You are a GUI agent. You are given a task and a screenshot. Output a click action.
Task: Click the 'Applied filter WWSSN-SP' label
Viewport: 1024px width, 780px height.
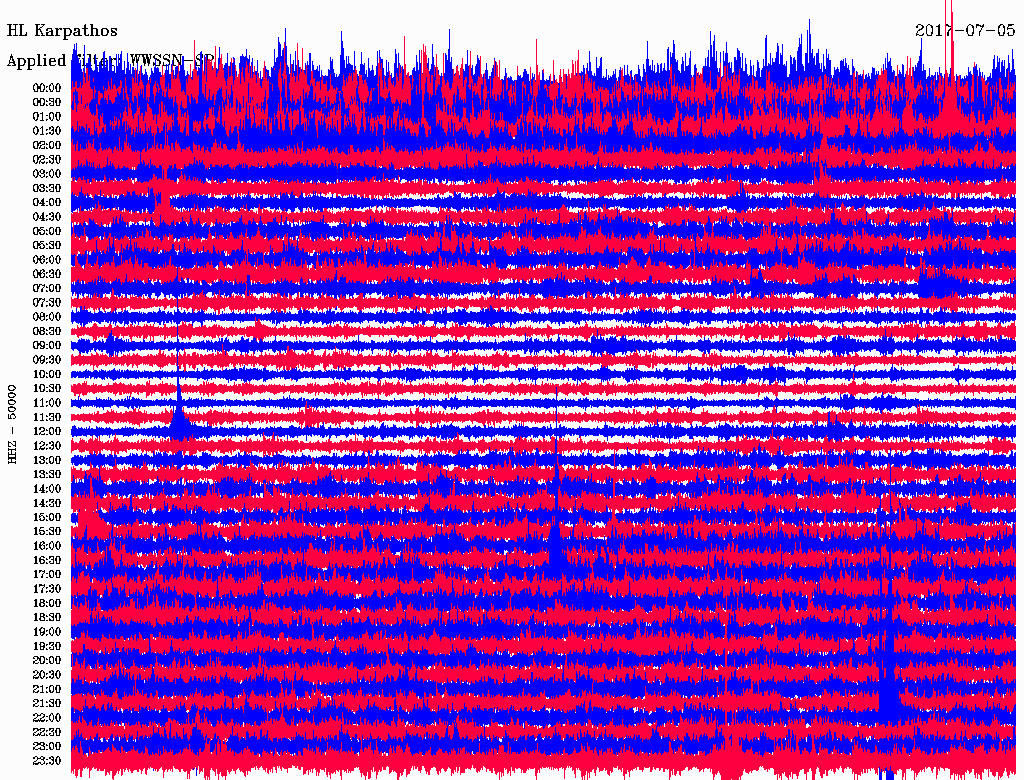pos(110,61)
